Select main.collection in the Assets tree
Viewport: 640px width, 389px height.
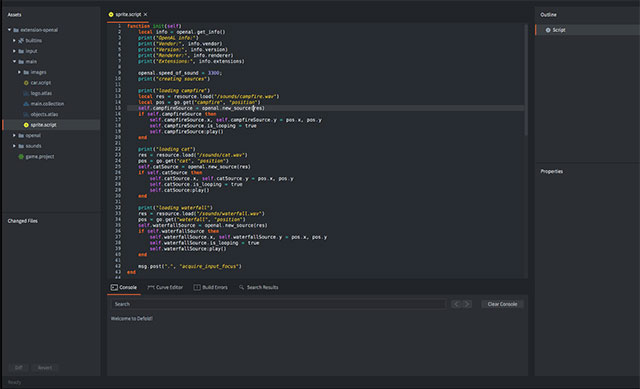47,104
